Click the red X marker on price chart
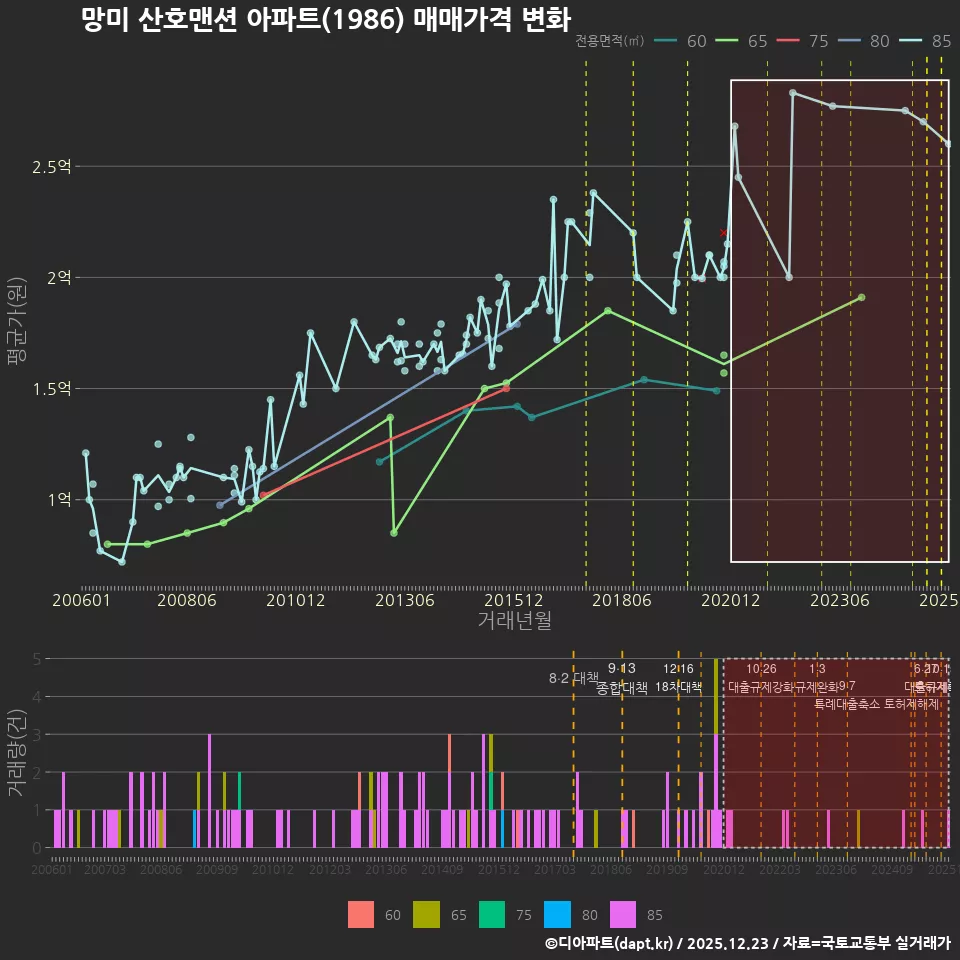 point(724,233)
